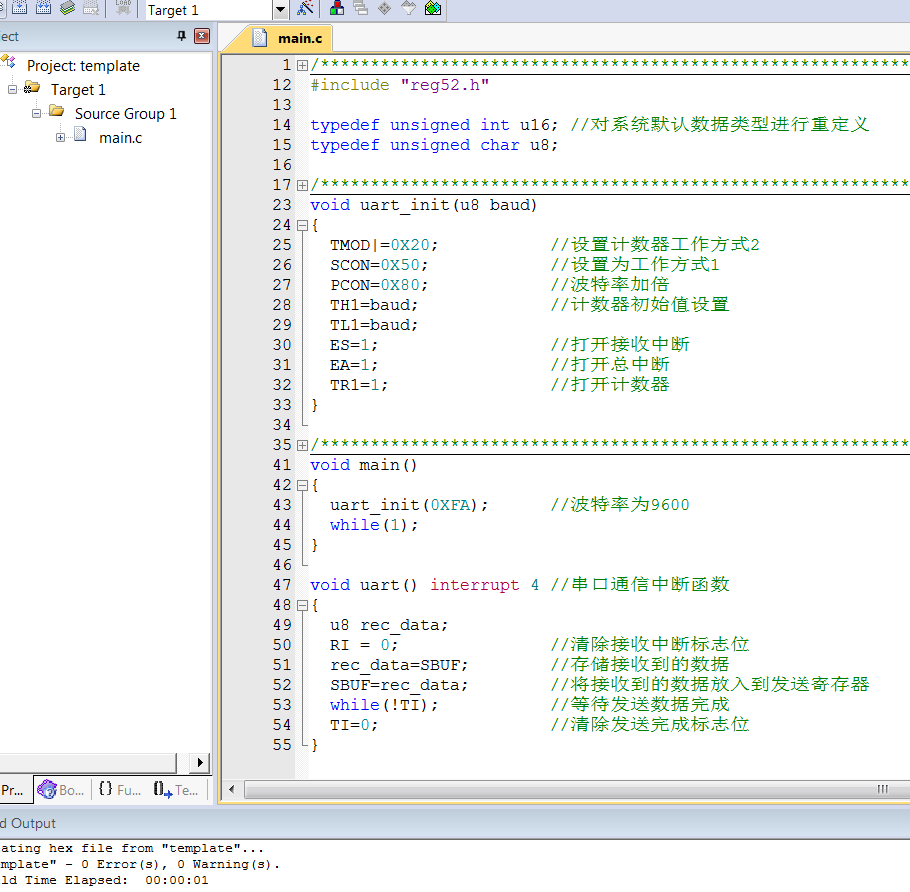Switch to the Books (Bo...) panel tab

(x=61, y=790)
